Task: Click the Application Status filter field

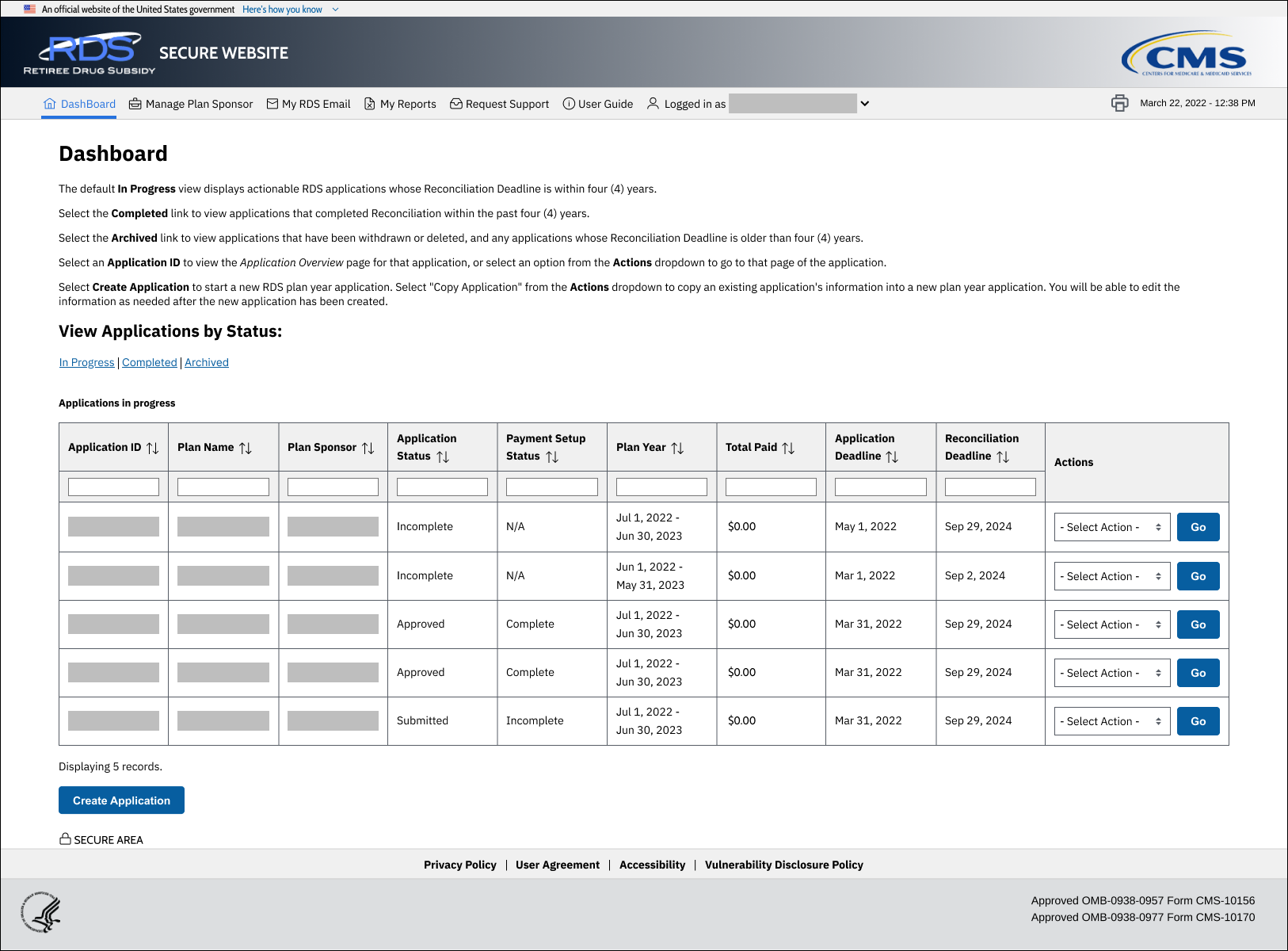Action: [x=442, y=487]
